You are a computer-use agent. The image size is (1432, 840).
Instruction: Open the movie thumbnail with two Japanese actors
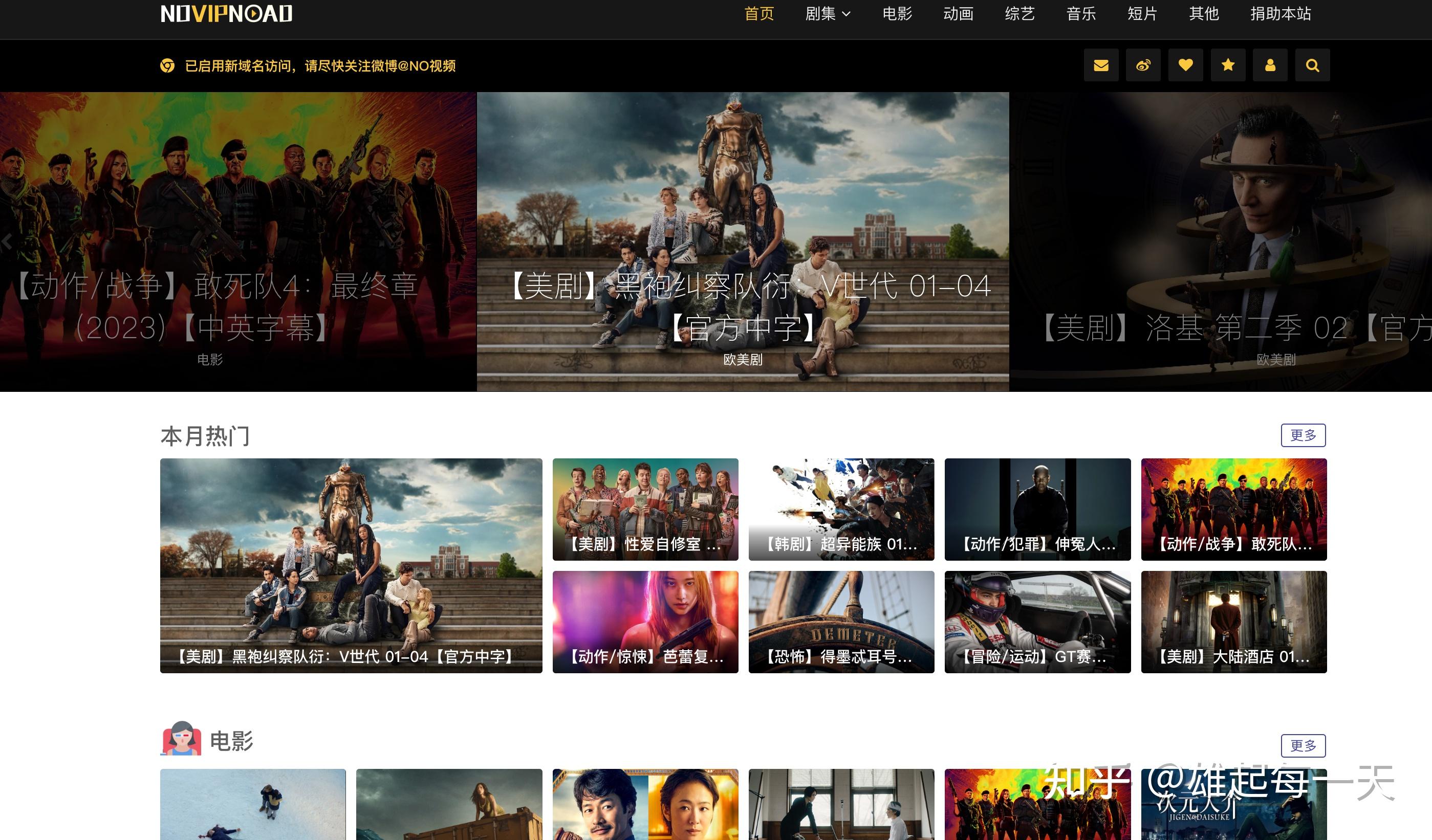(x=645, y=804)
